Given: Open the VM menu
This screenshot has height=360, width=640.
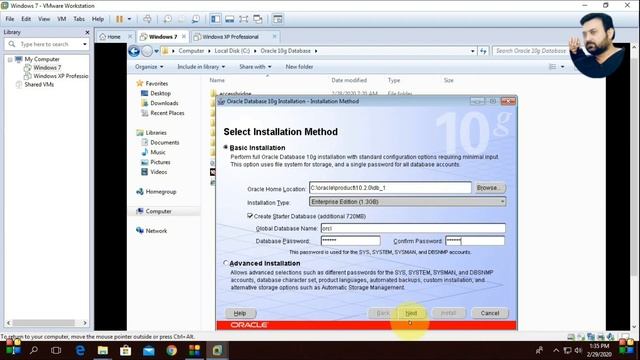Looking at the screenshot, I should (62, 19).
